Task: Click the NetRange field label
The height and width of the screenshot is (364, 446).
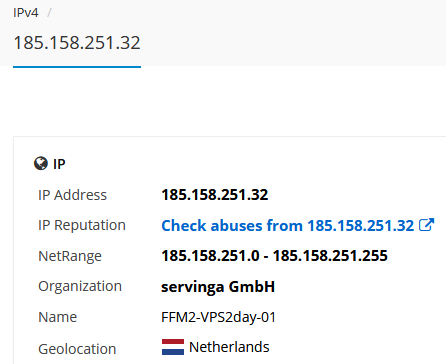Action: point(70,256)
